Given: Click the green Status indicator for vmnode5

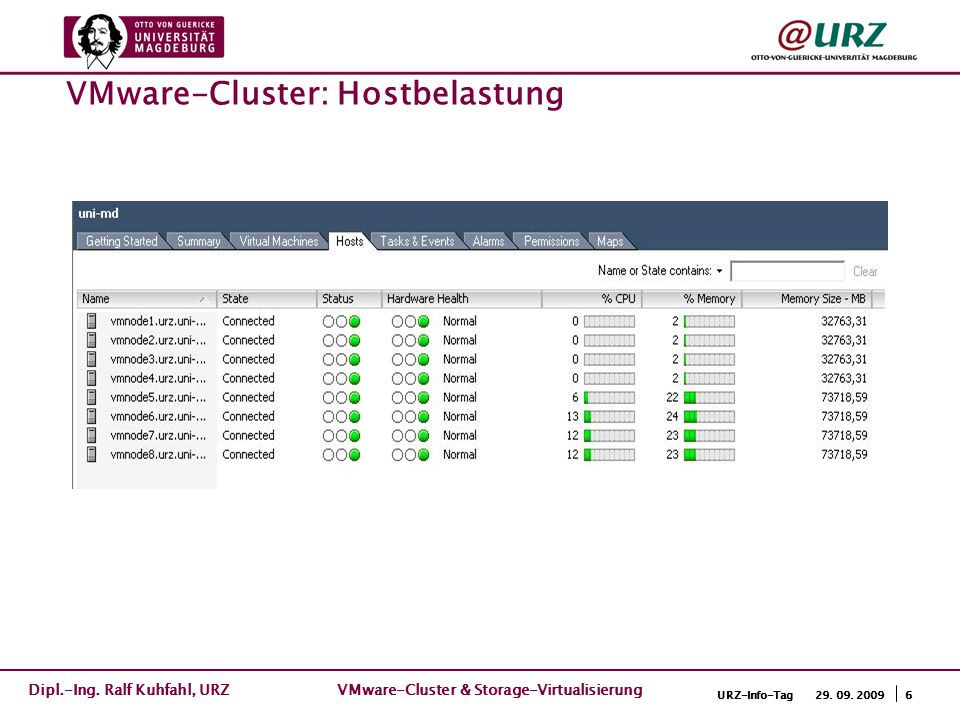Looking at the screenshot, I should click(x=354, y=397).
